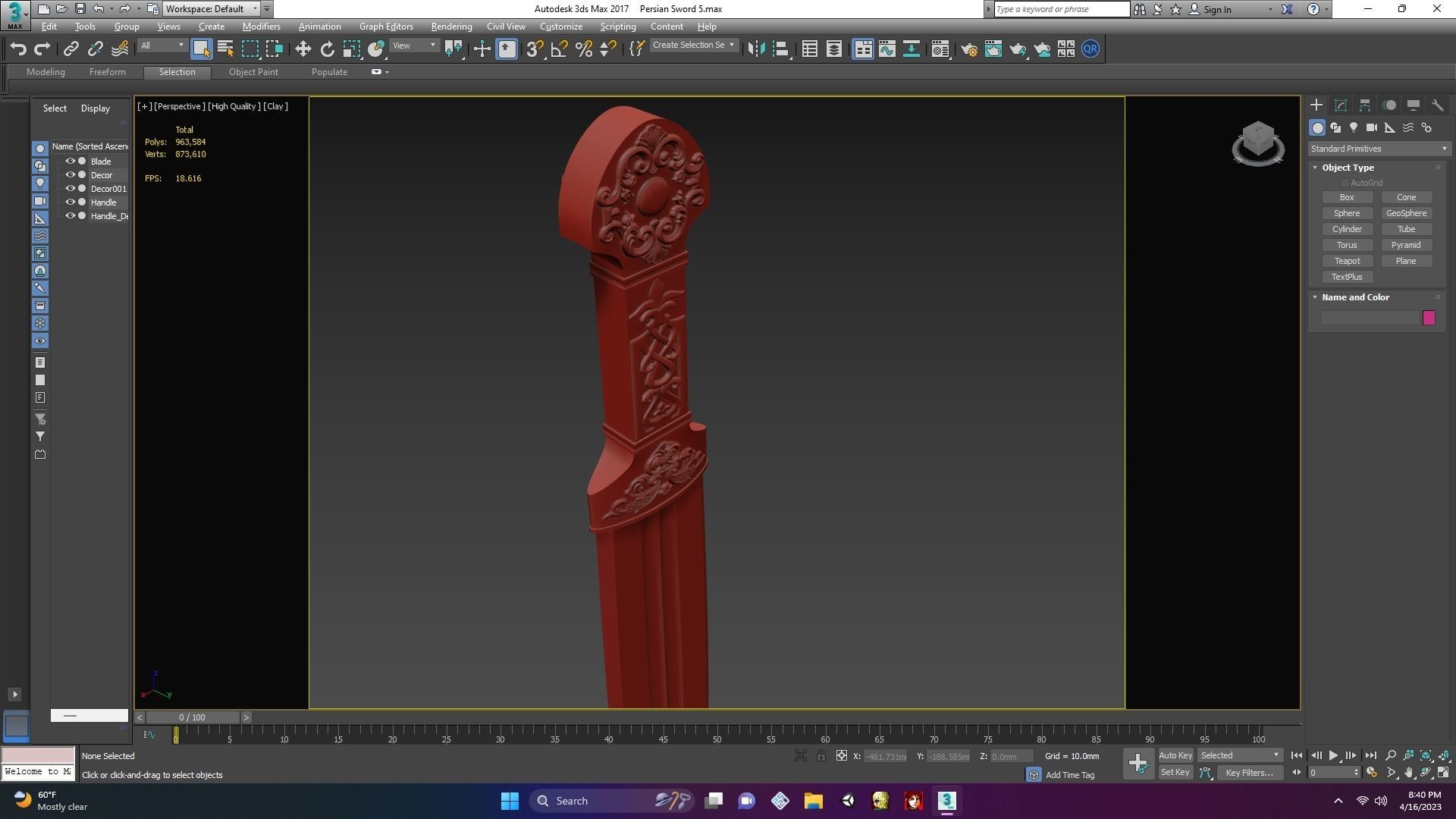Select the Rotate tool

[x=327, y=49]
